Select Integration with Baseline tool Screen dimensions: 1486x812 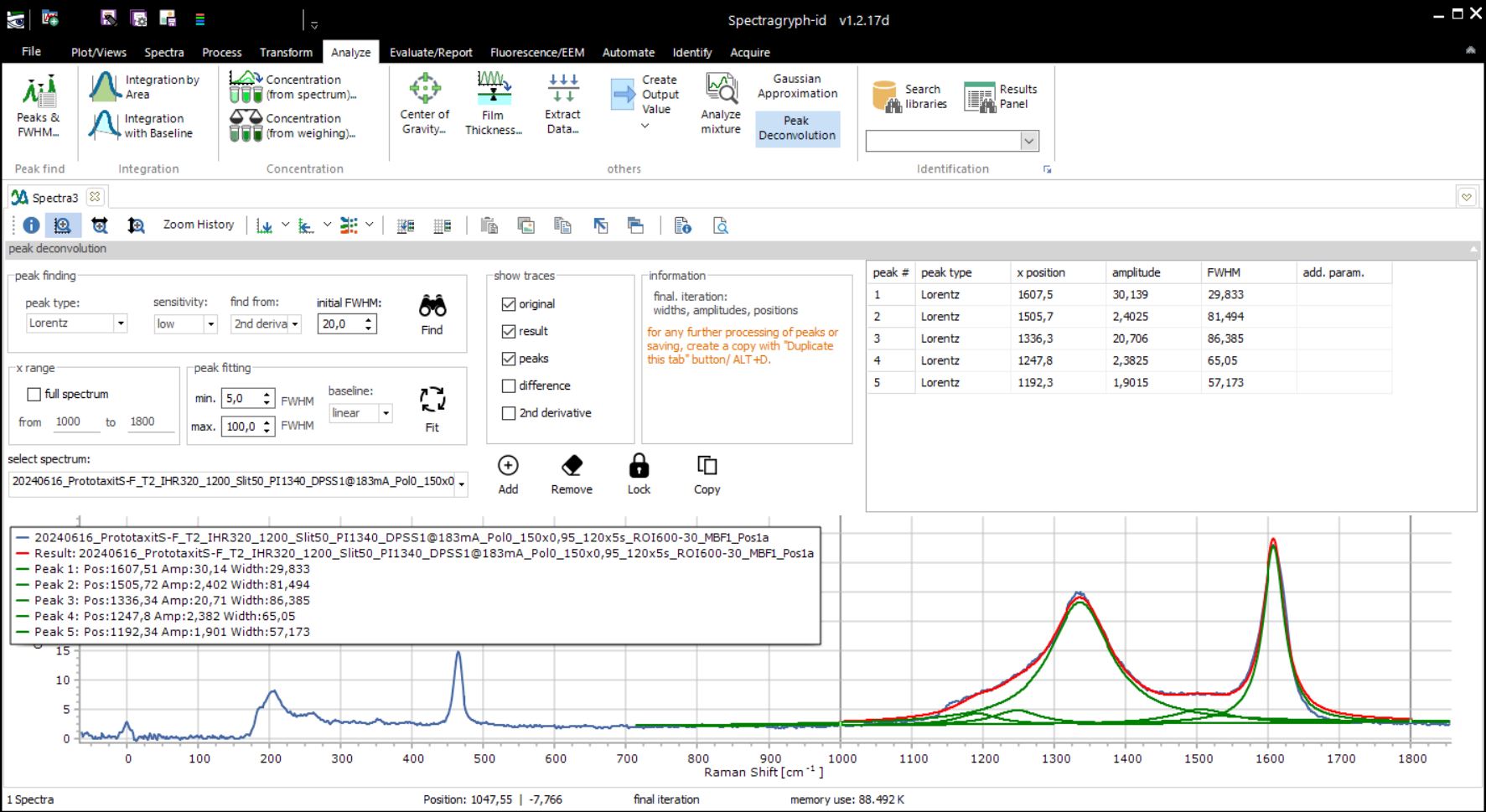pos(141,126)
